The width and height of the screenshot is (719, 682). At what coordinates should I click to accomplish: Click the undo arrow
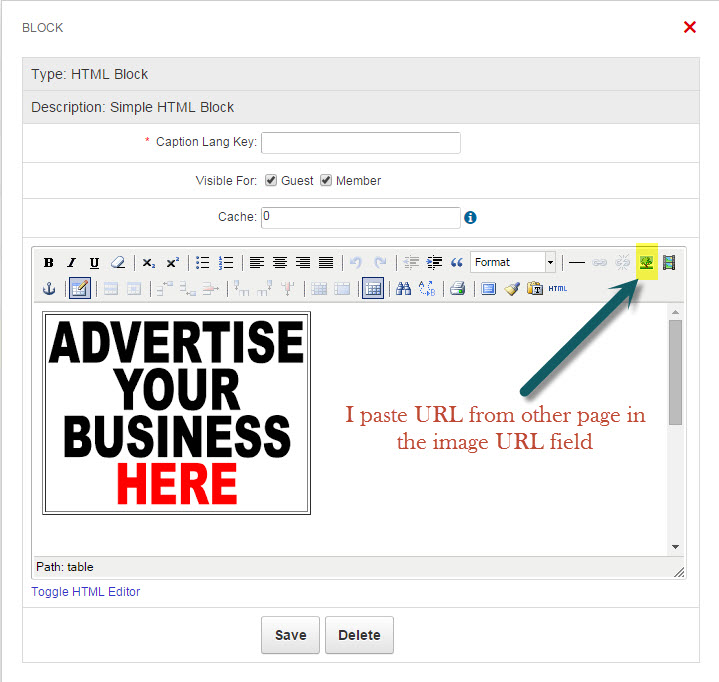coord(356,263)
